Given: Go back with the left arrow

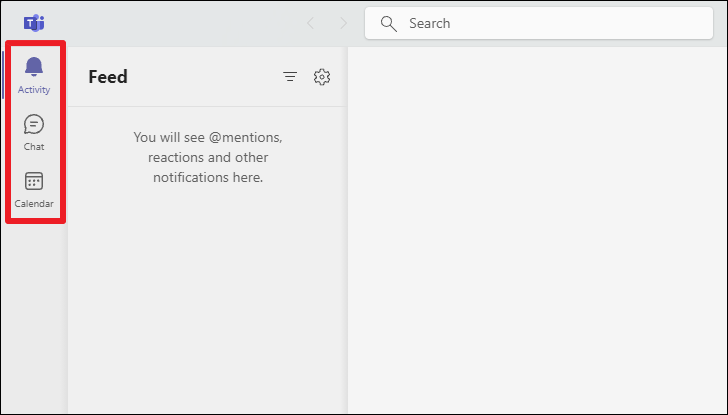Looking at the screenshot, I should pos(311,23).
